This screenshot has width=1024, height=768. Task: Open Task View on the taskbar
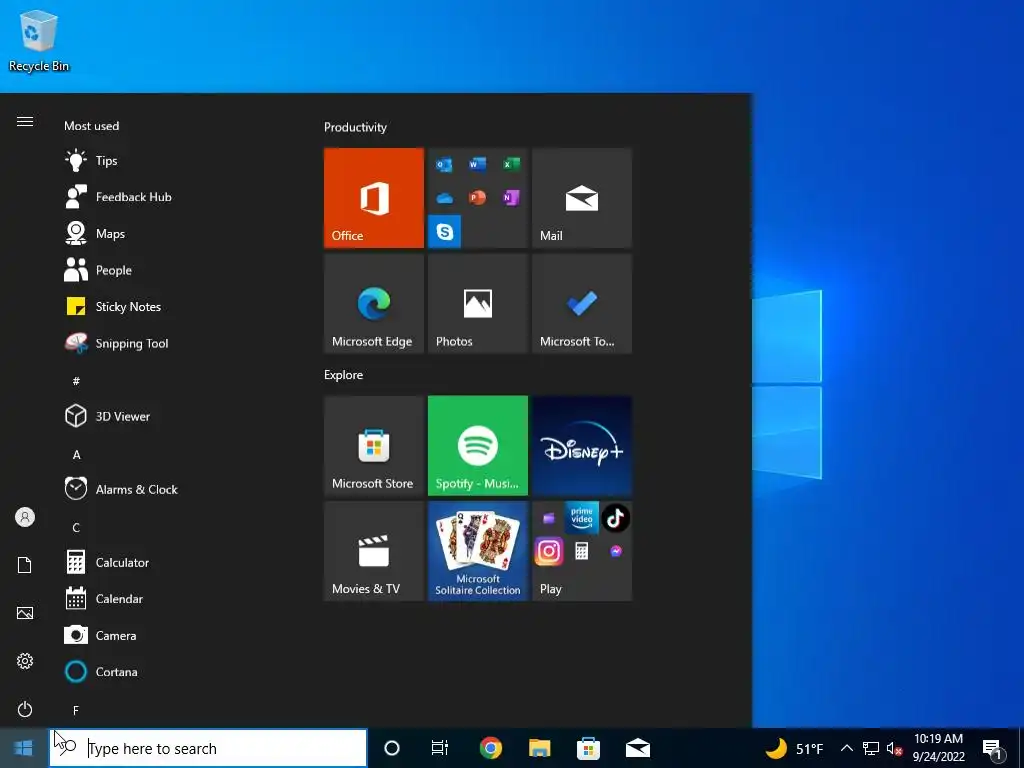(x=440, y=748)
